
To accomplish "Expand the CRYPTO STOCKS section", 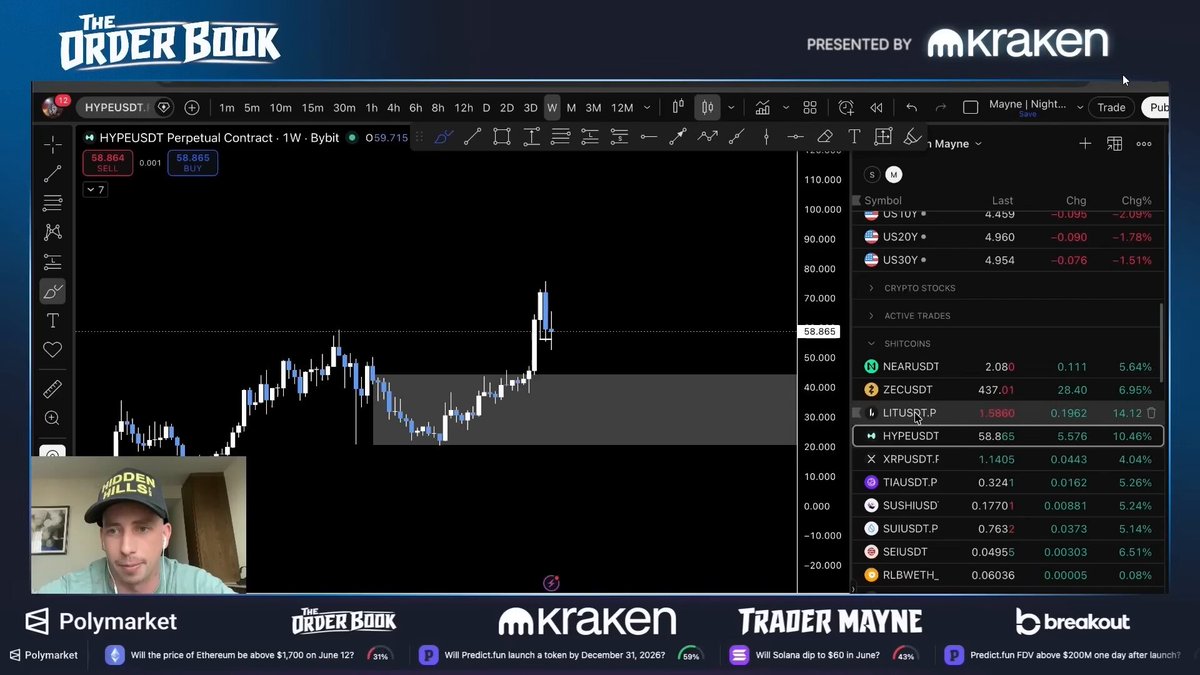I will tap(919, 288).
